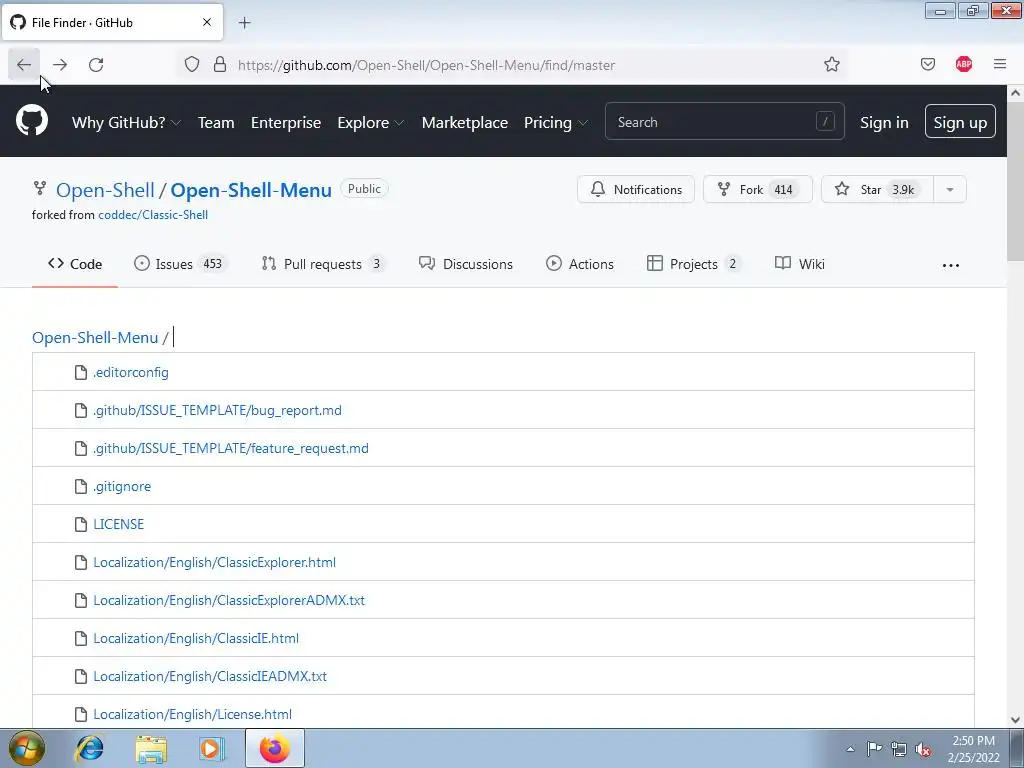Launch Windows Media Player from taskbar
The height and width of the screenshot is (768, 1024).
point(212,748)
